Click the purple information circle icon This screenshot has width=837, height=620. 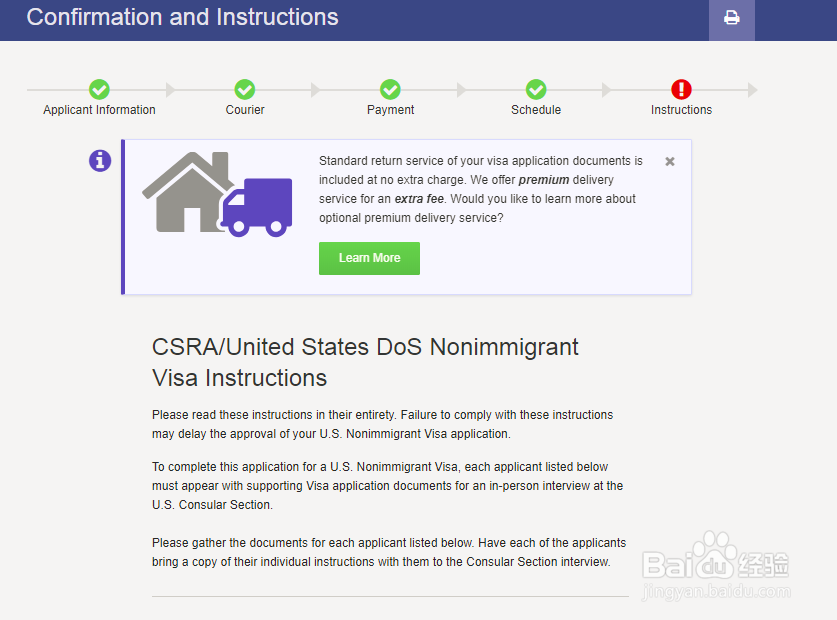pos(100,160)
